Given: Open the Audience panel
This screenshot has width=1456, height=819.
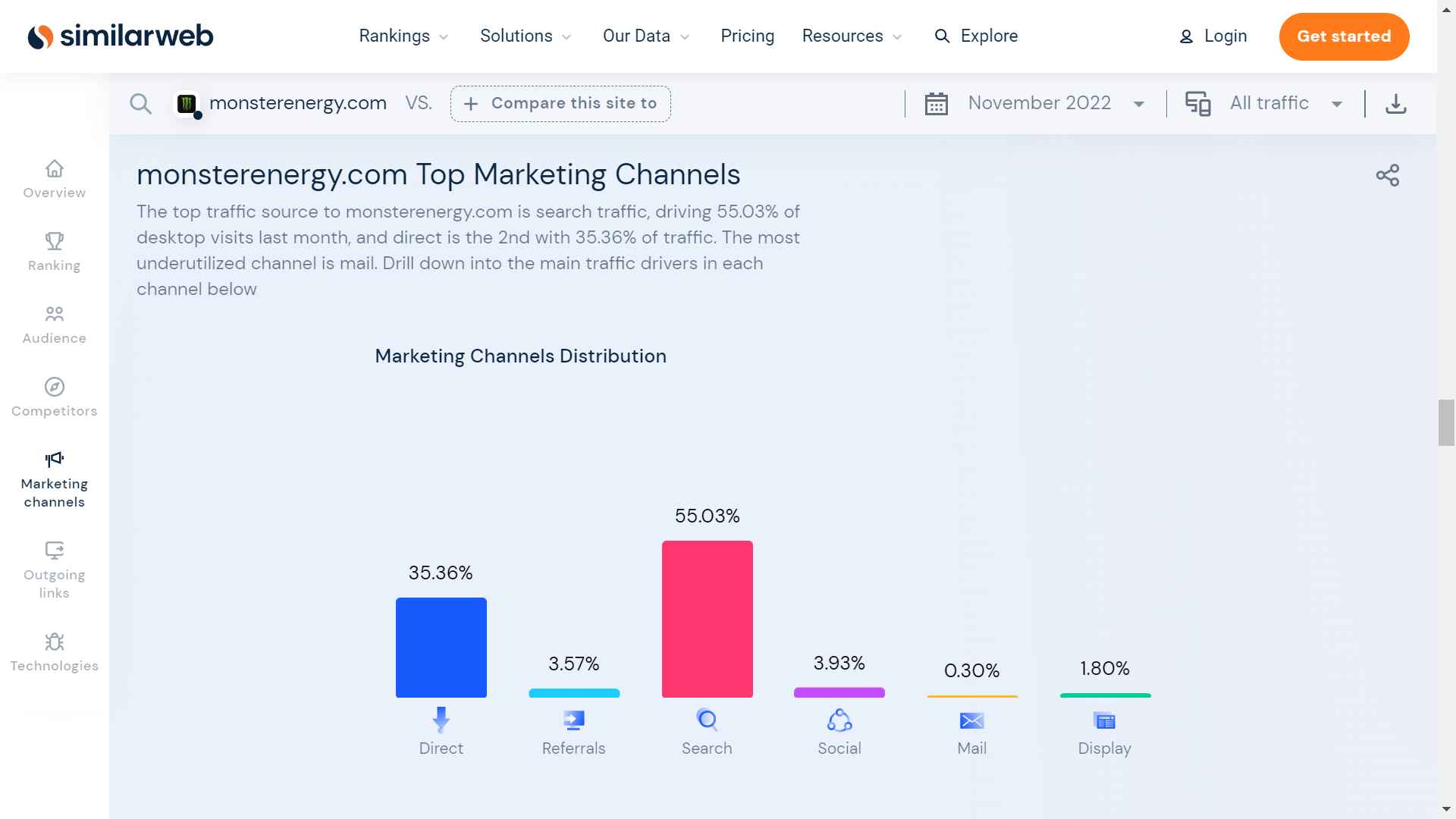Looking at the screenshot, I should click(54, 324).
